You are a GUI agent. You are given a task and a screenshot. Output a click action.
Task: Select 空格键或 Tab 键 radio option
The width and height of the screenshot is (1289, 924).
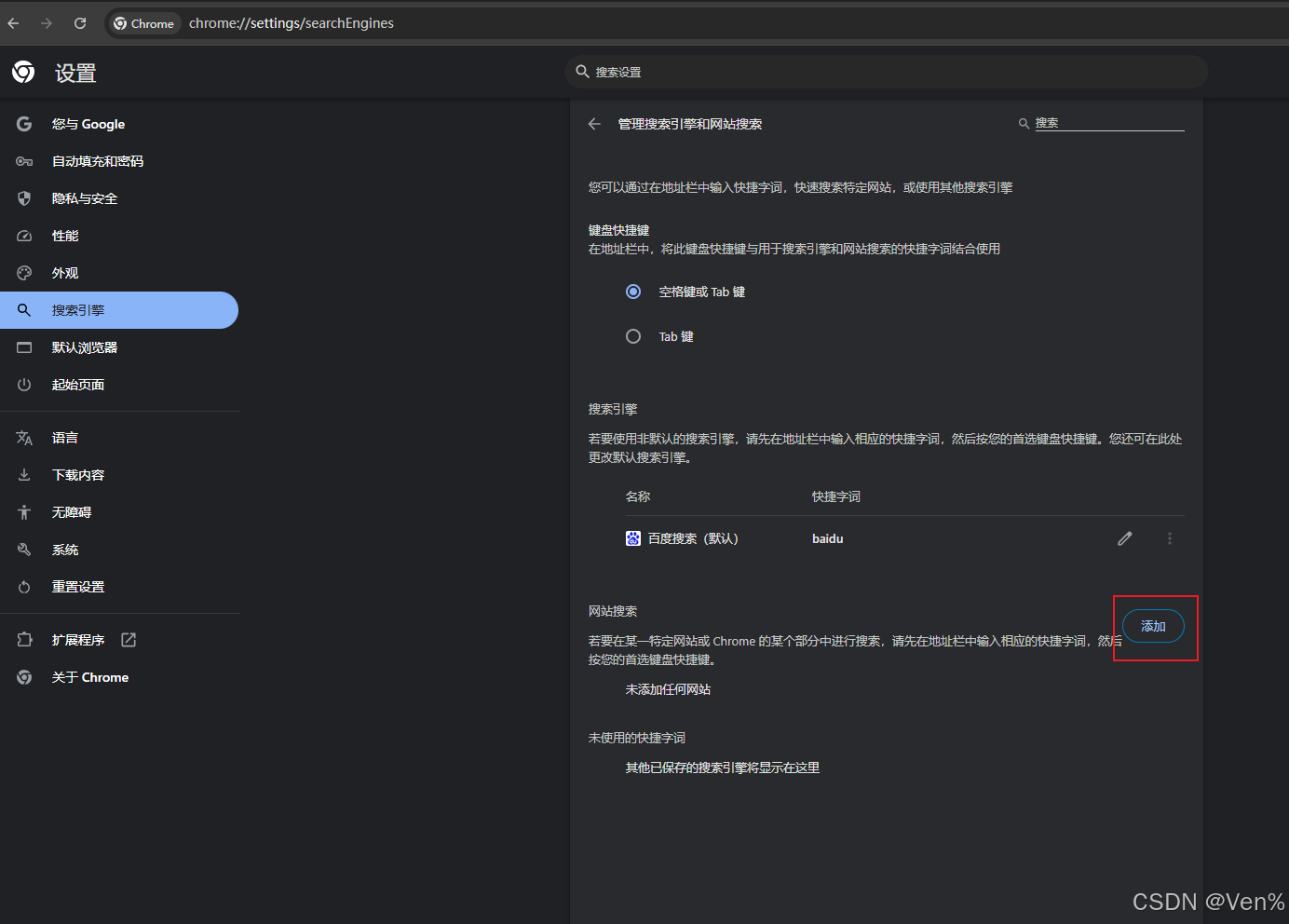click(633, 292)
